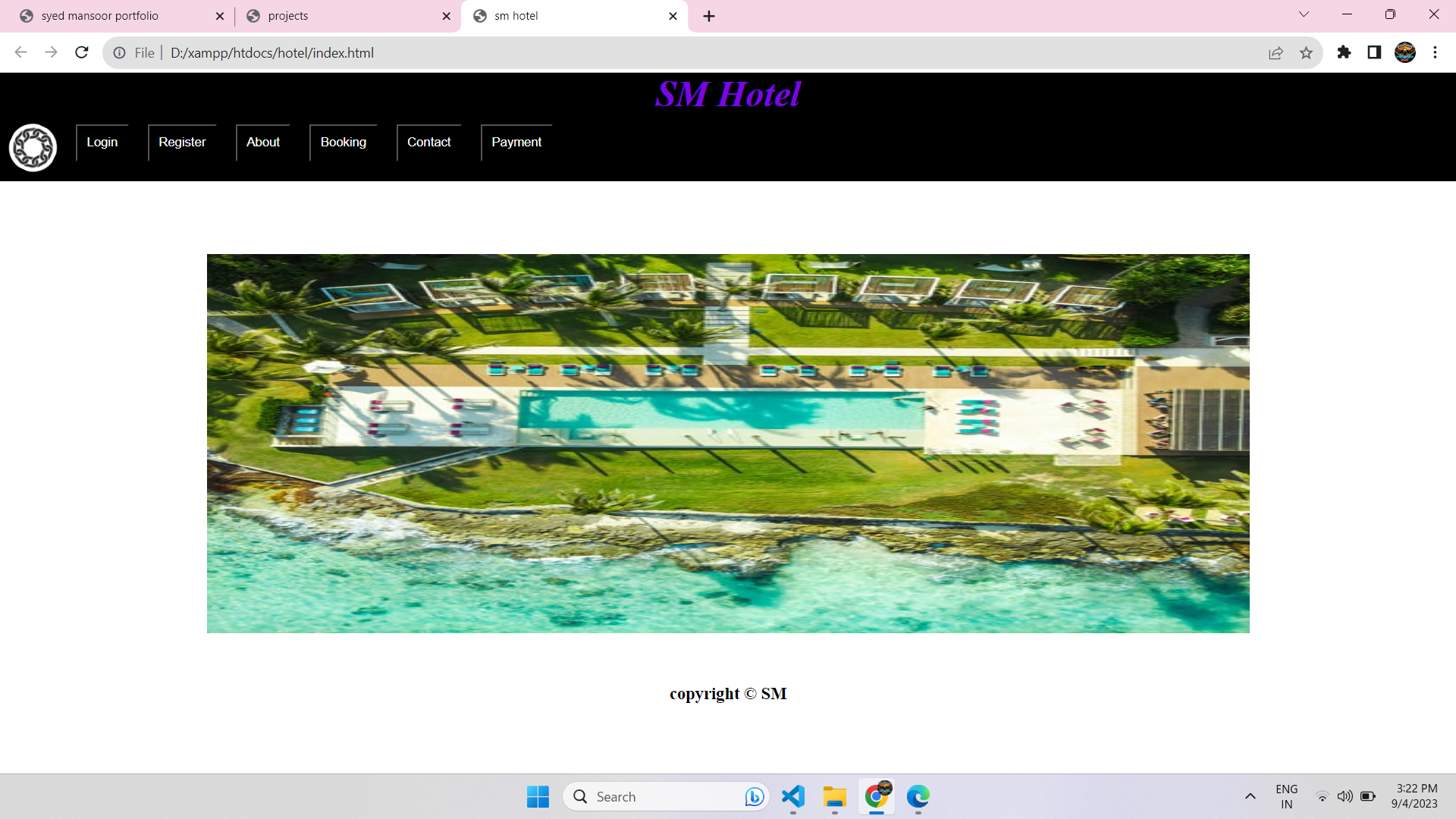This screenshot has height=819, width=1456.
Task: Click the circular SM Hotel logo
Action: point(33,147)
